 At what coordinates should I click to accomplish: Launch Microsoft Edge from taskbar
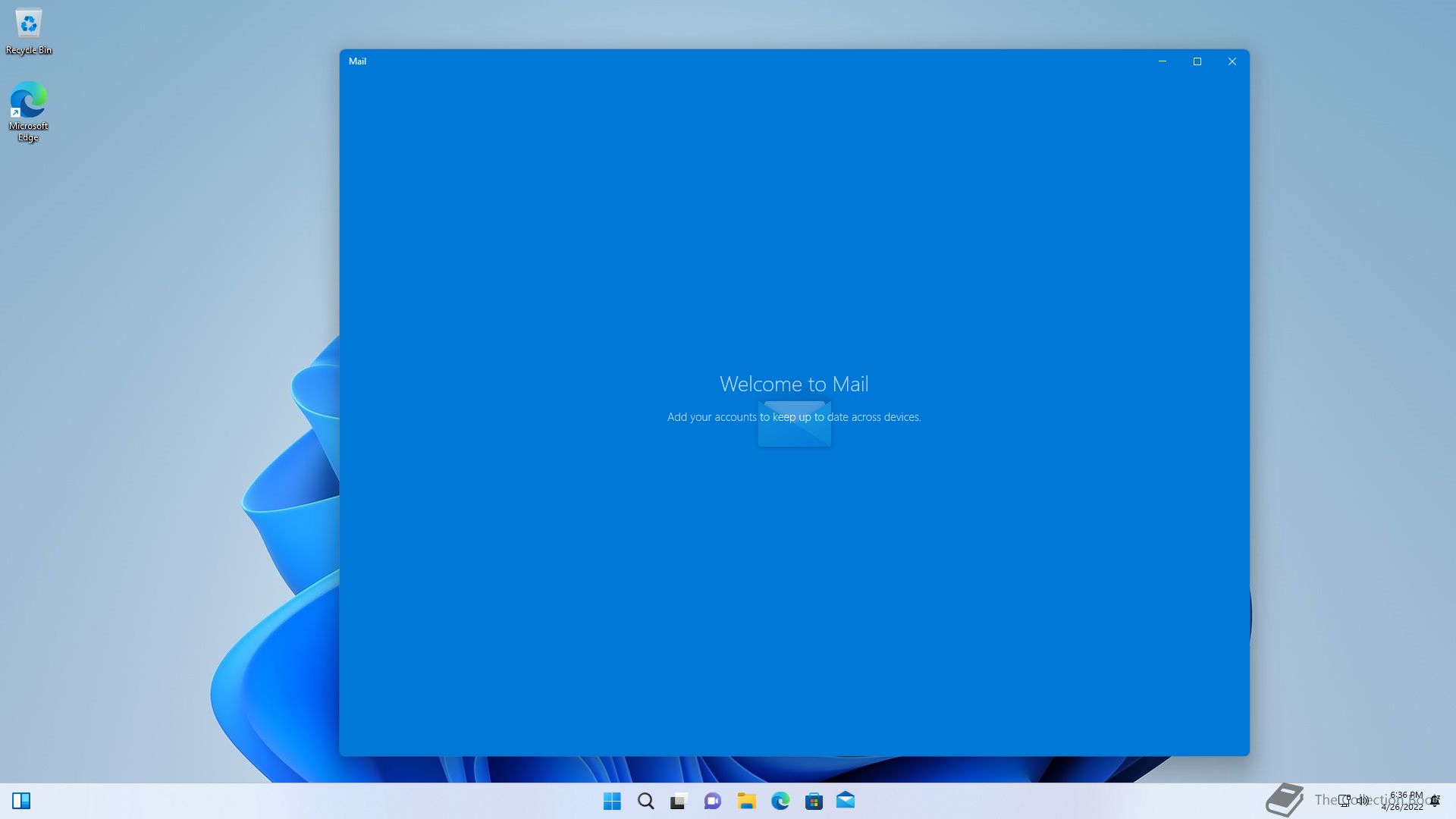(780, 801)
